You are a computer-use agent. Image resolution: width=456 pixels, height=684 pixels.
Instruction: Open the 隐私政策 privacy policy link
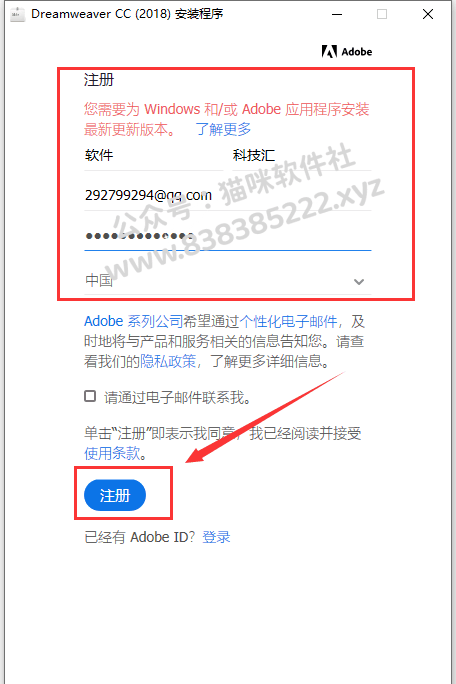click(x=168, y=361)
